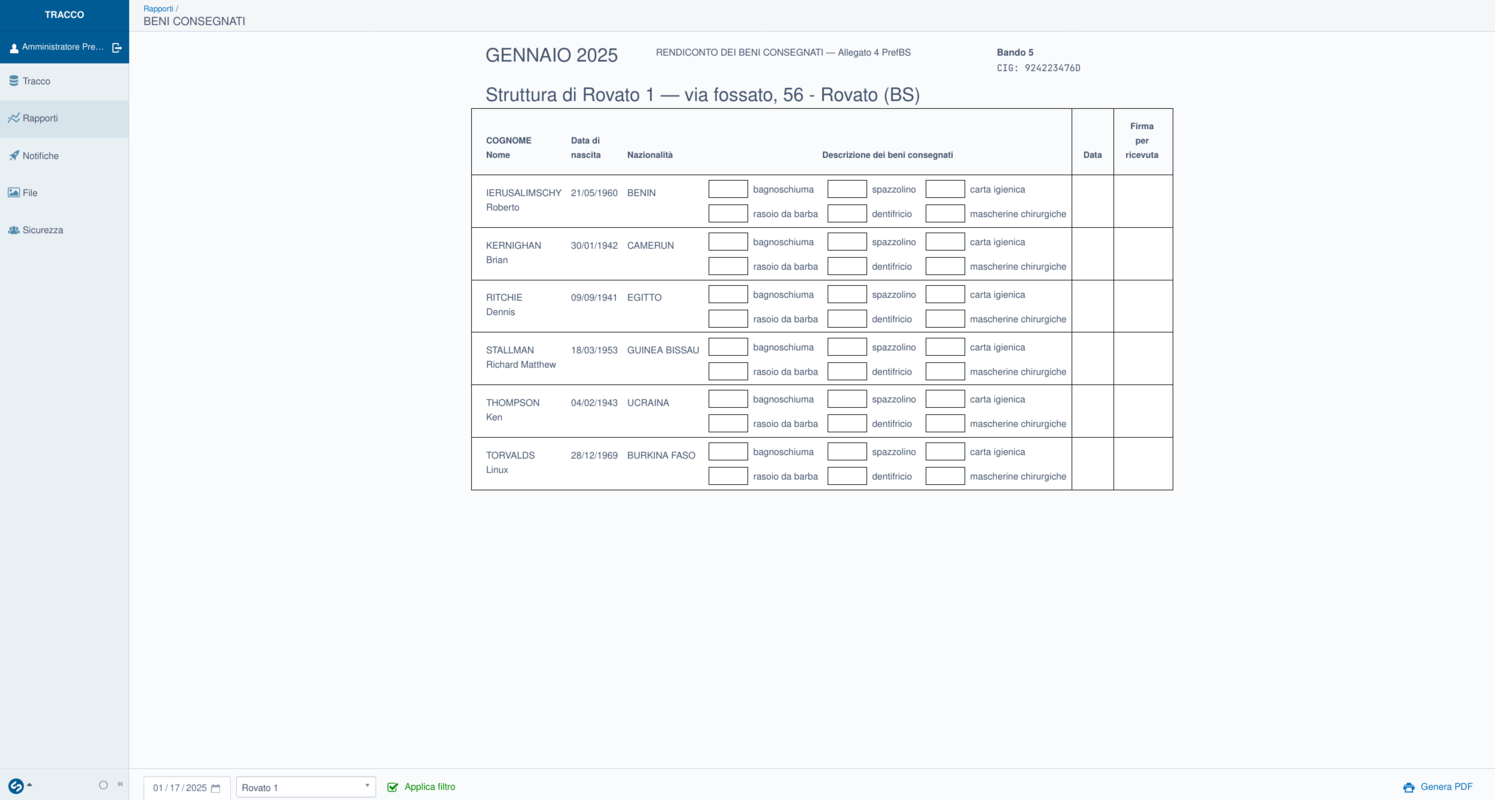This screenshot has width=1495, height=800.
Task: Click birth date 30/01/1942
Action: [594, 245]
